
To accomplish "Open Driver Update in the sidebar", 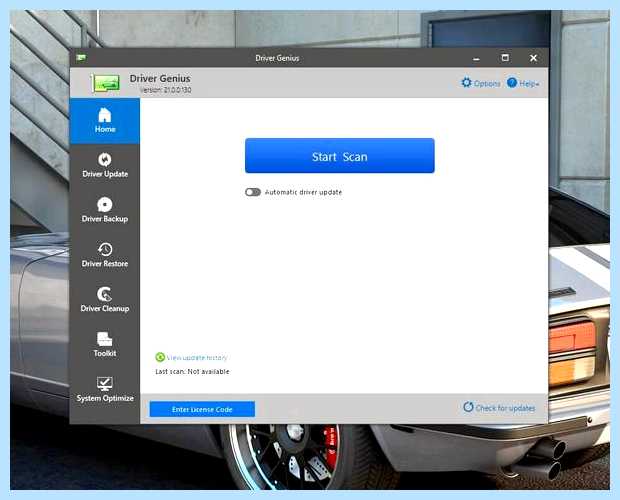I will tap(105, 165).
